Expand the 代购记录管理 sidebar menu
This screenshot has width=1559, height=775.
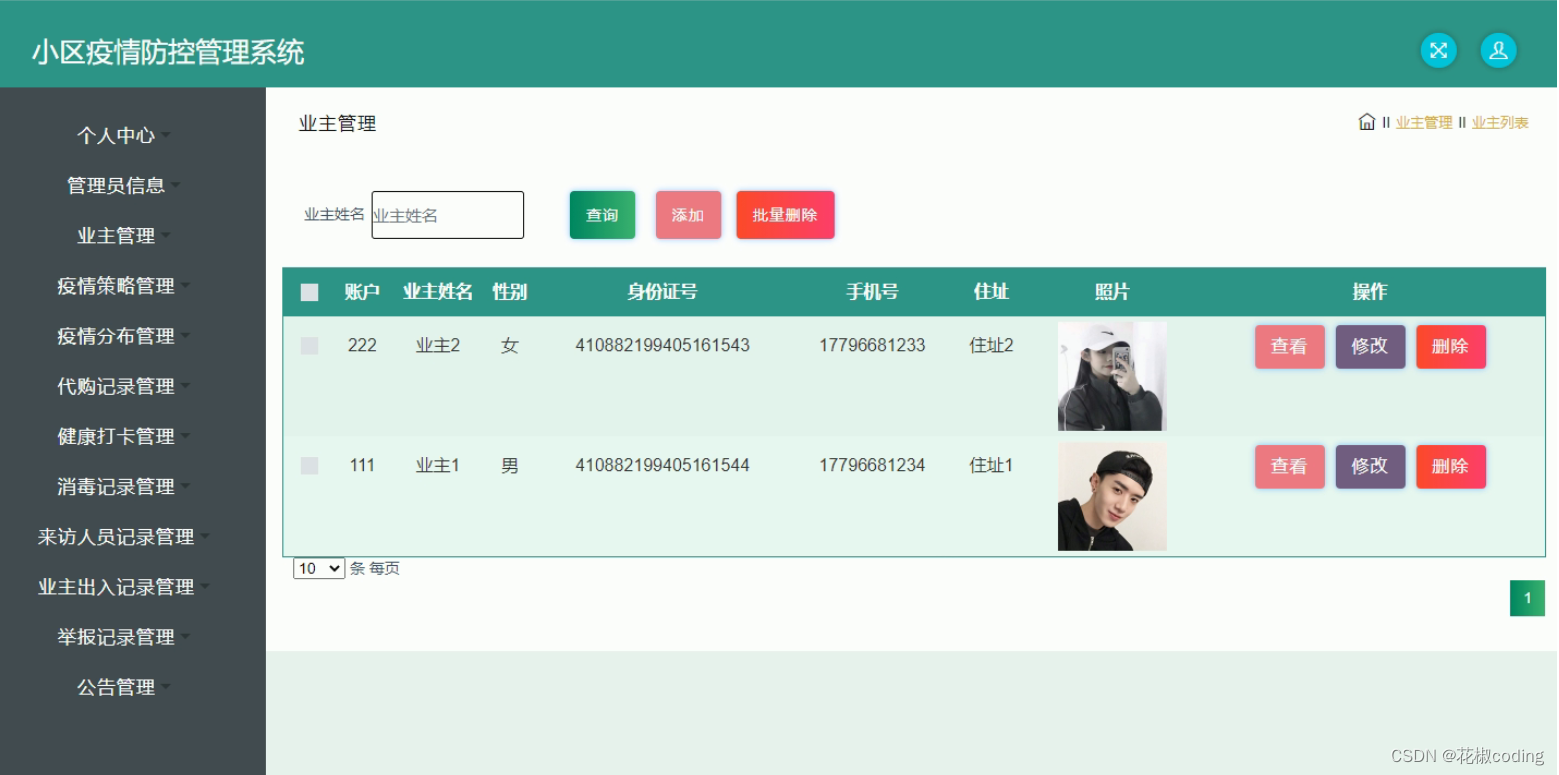coord(123,386)
